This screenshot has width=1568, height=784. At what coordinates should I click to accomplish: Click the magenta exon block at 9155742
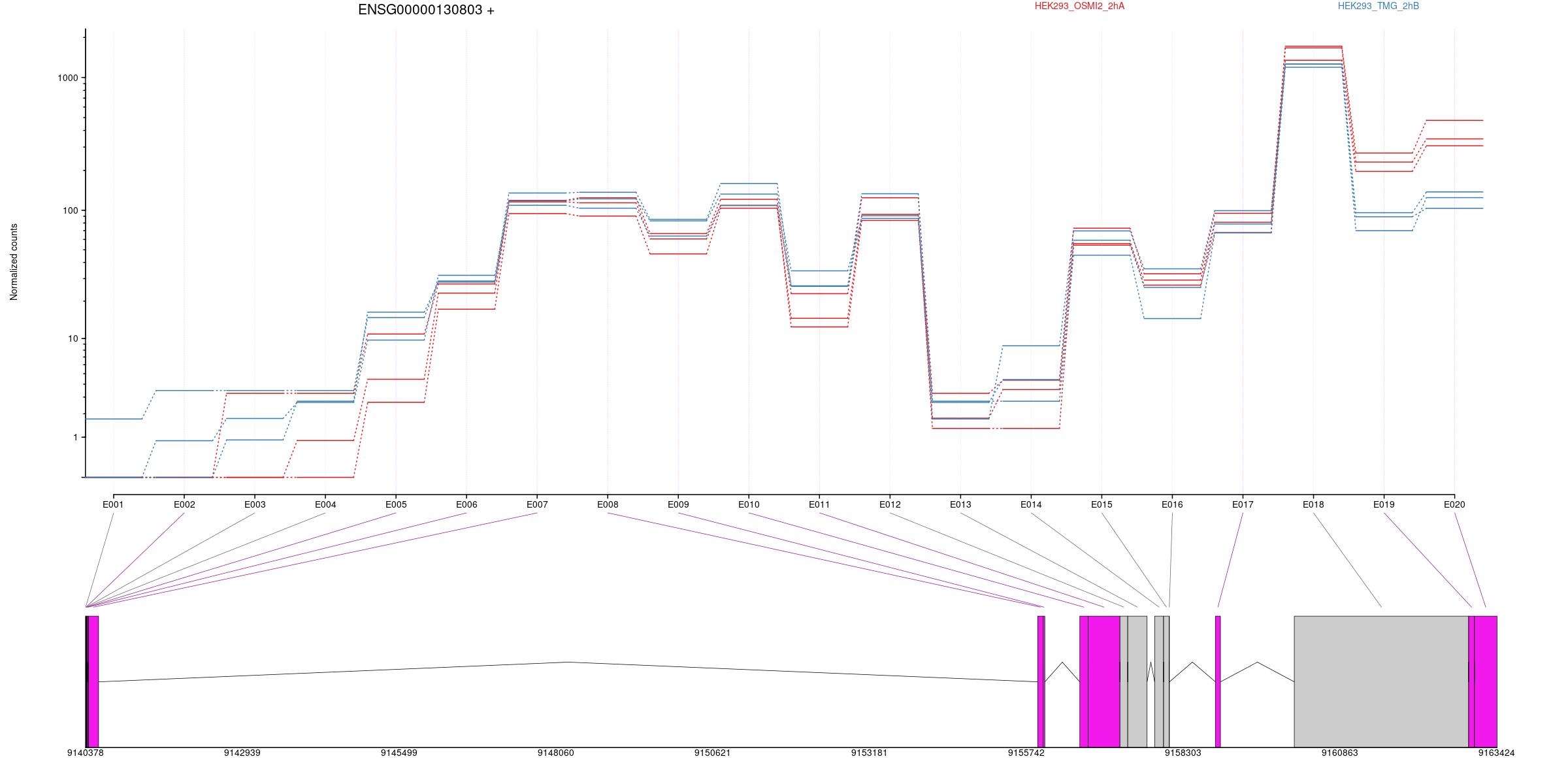point(1041,681)
